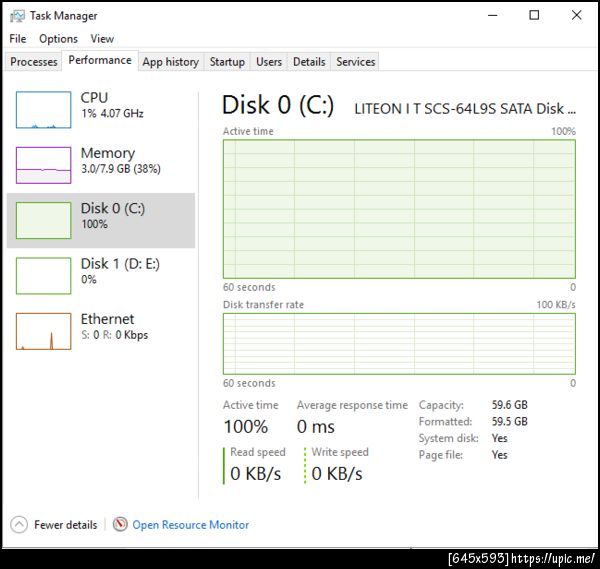This screenshot has height=569, width=600.
Task: Open the View menu
Action: click(x=102, y=39)
